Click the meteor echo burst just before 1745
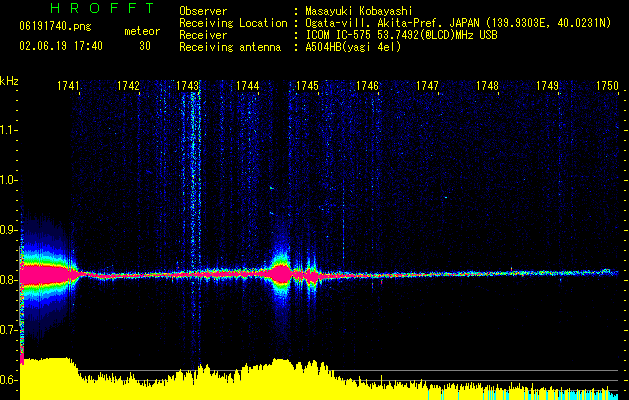Screen dimensions: 629x400 [281, 274]
